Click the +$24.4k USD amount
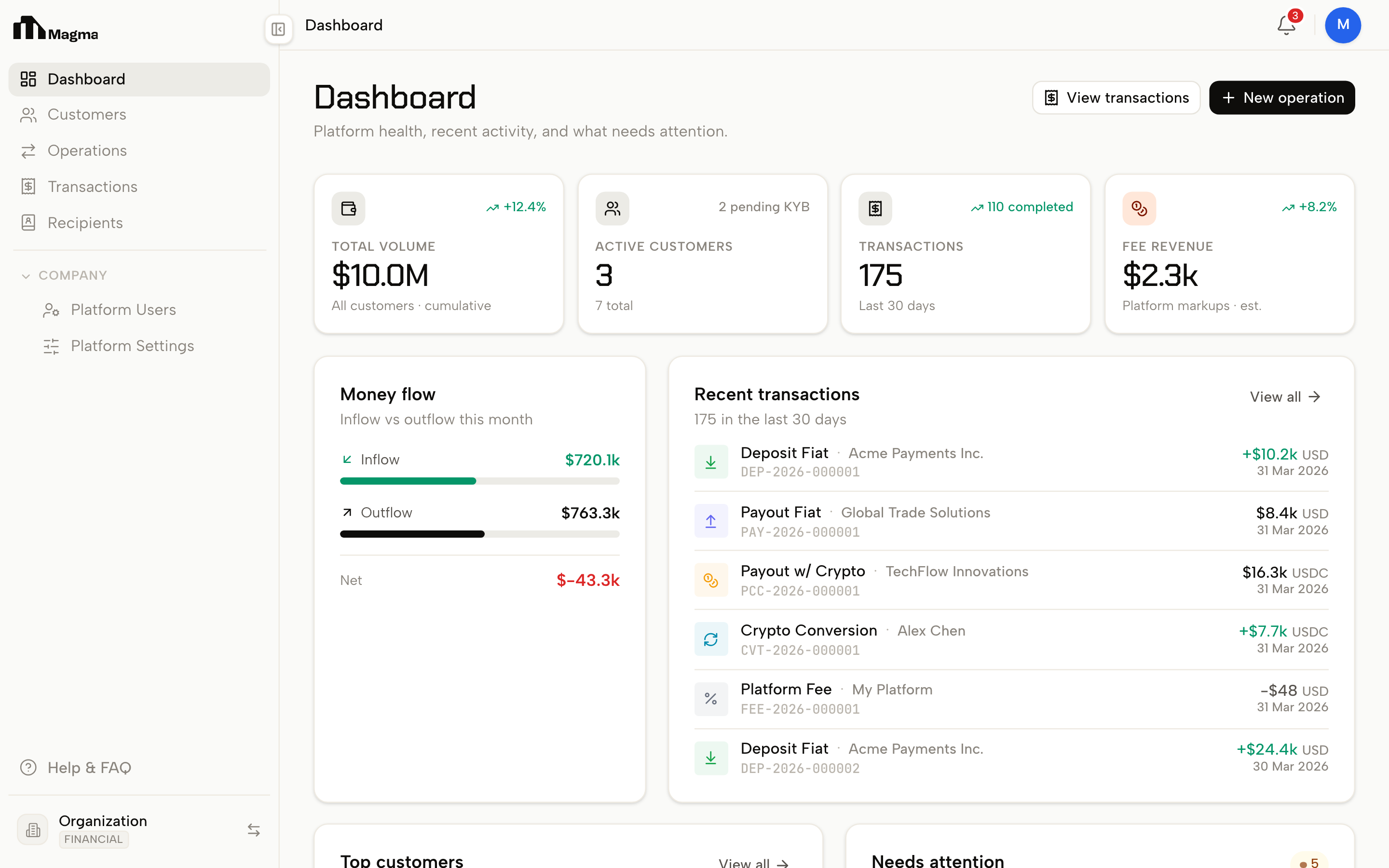 (1282, 750)
